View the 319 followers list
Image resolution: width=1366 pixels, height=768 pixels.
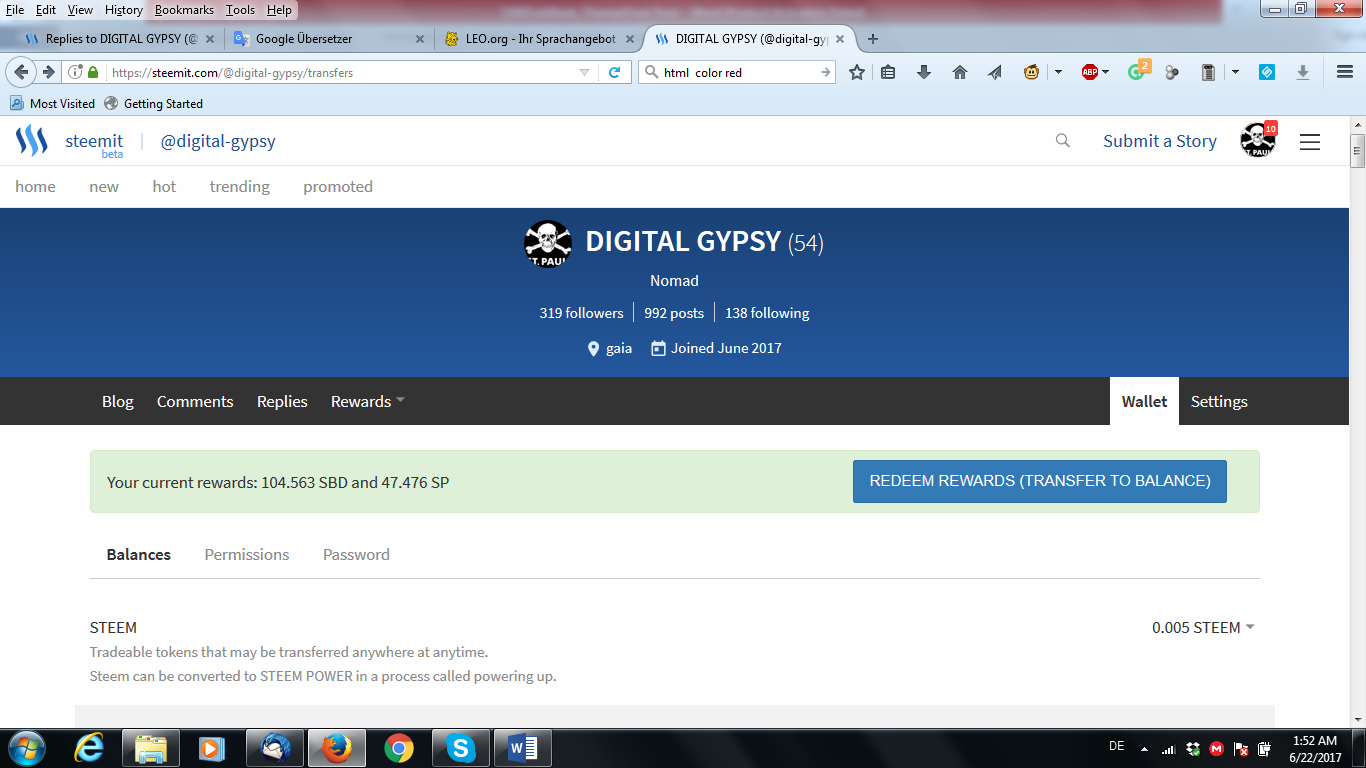tap(582, 313)
